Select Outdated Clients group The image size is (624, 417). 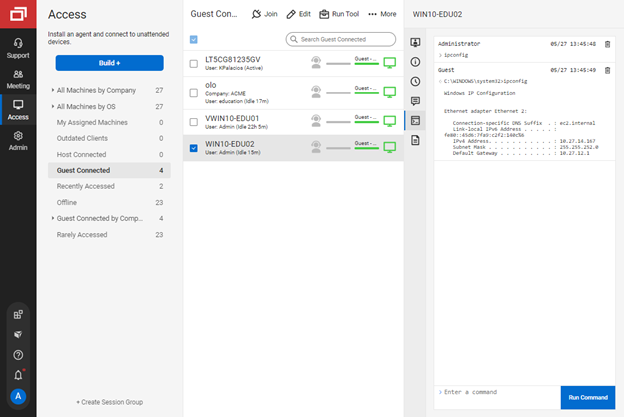[109, 138]
